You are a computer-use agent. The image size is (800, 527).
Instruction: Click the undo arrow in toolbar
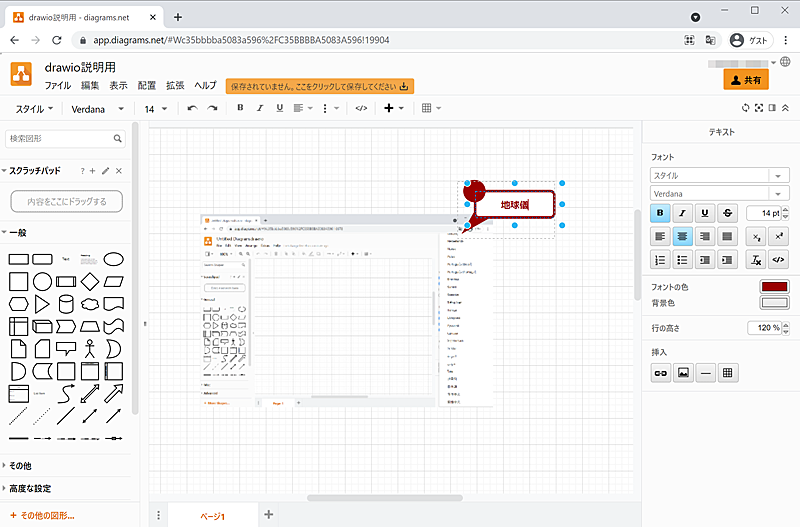[192, 108]
